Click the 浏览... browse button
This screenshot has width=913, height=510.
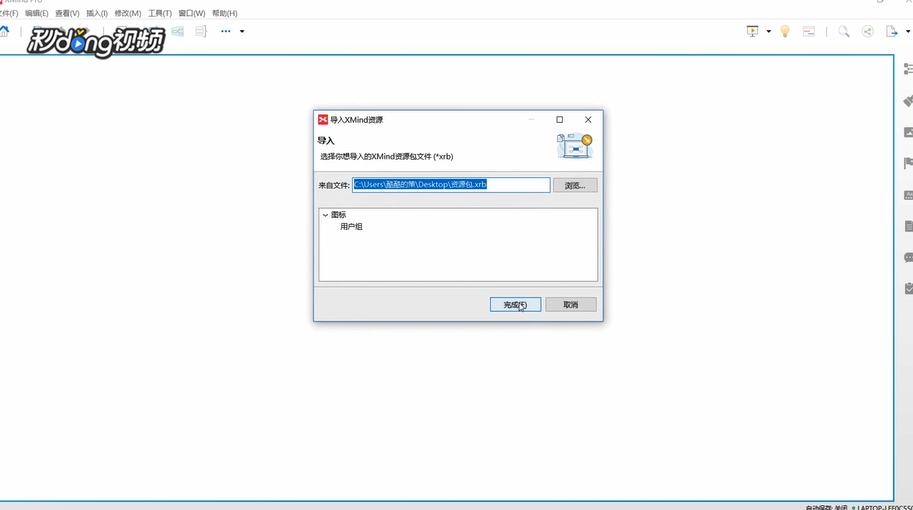pos(575,185)
